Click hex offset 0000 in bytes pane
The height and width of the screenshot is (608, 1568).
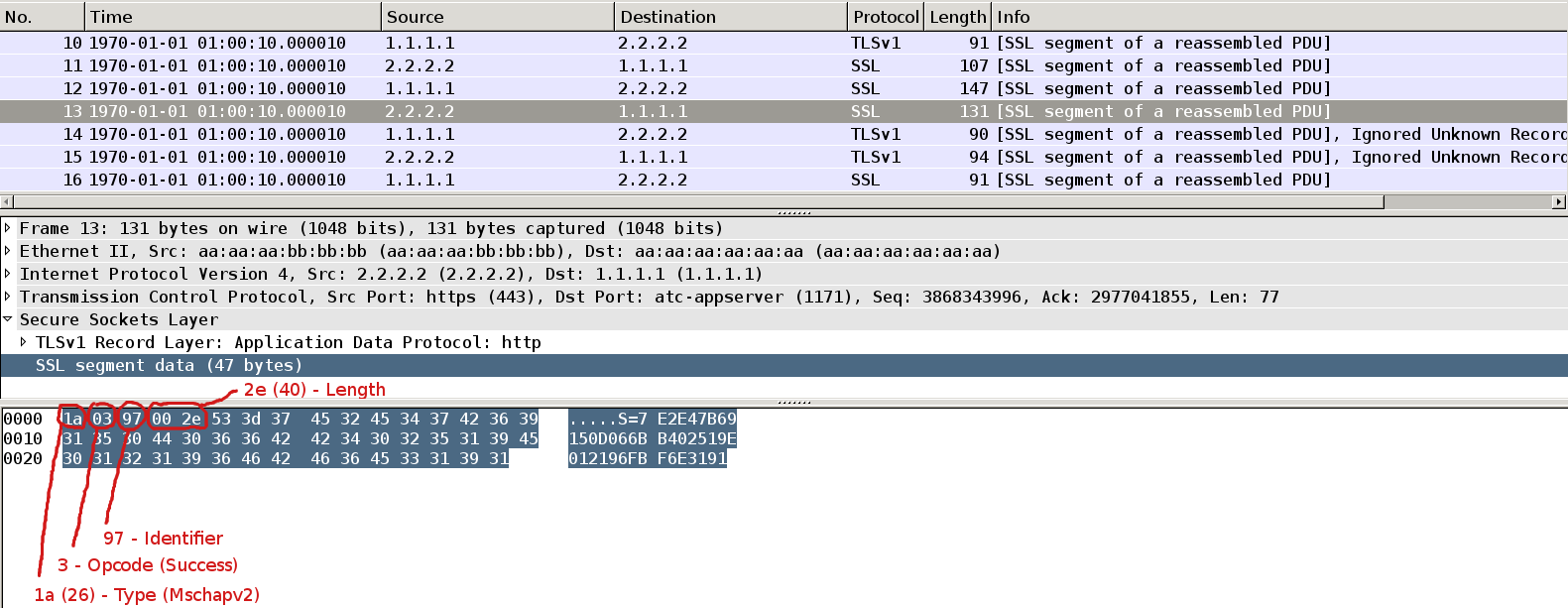[23, 419]
